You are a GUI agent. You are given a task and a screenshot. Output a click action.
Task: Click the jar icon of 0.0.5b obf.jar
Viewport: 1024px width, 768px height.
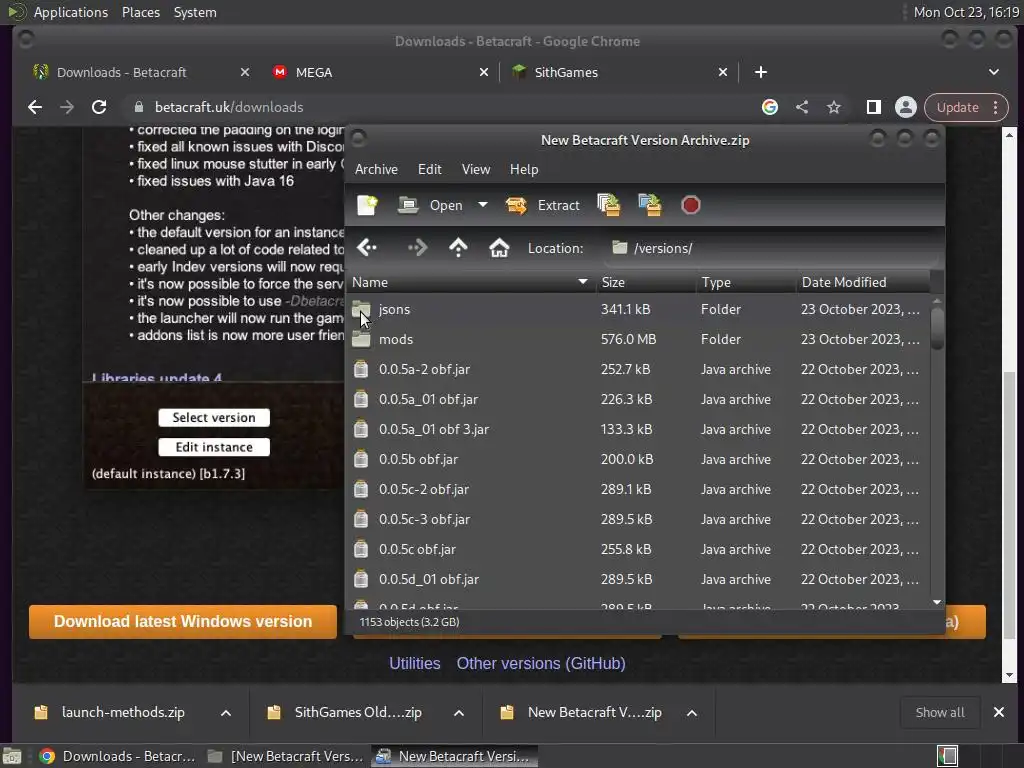(x=360, y=460)
